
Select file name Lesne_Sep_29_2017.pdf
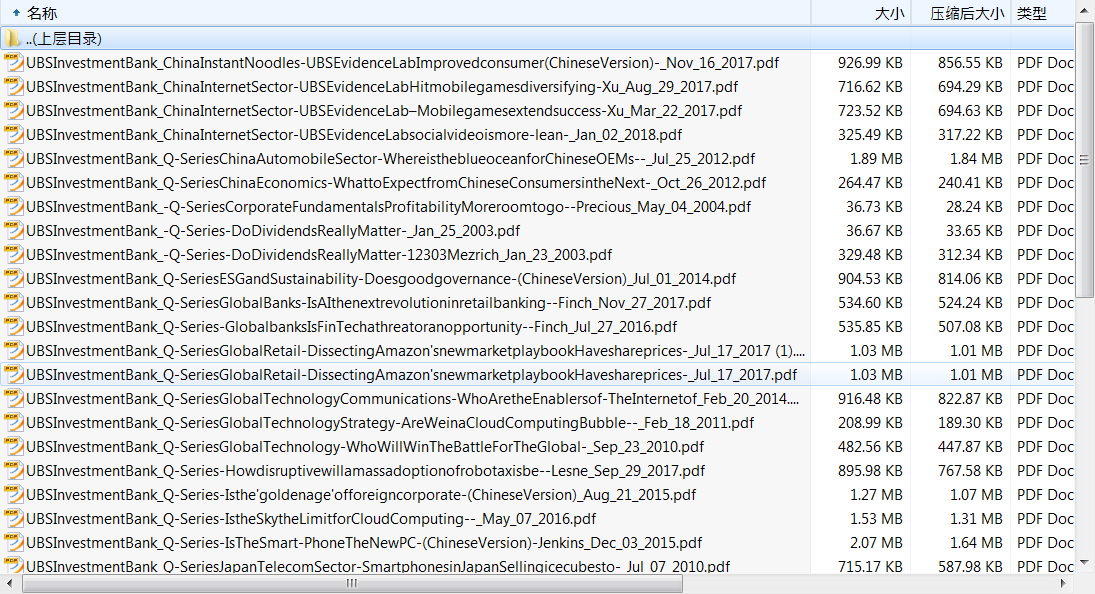pos(365,471)
